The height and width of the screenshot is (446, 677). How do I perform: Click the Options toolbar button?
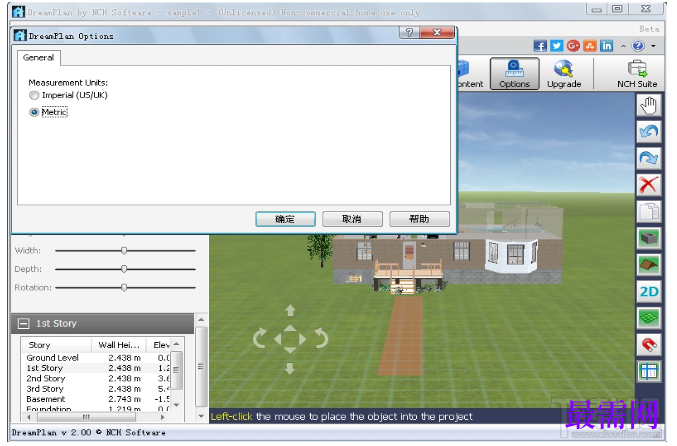coord(514,74)
